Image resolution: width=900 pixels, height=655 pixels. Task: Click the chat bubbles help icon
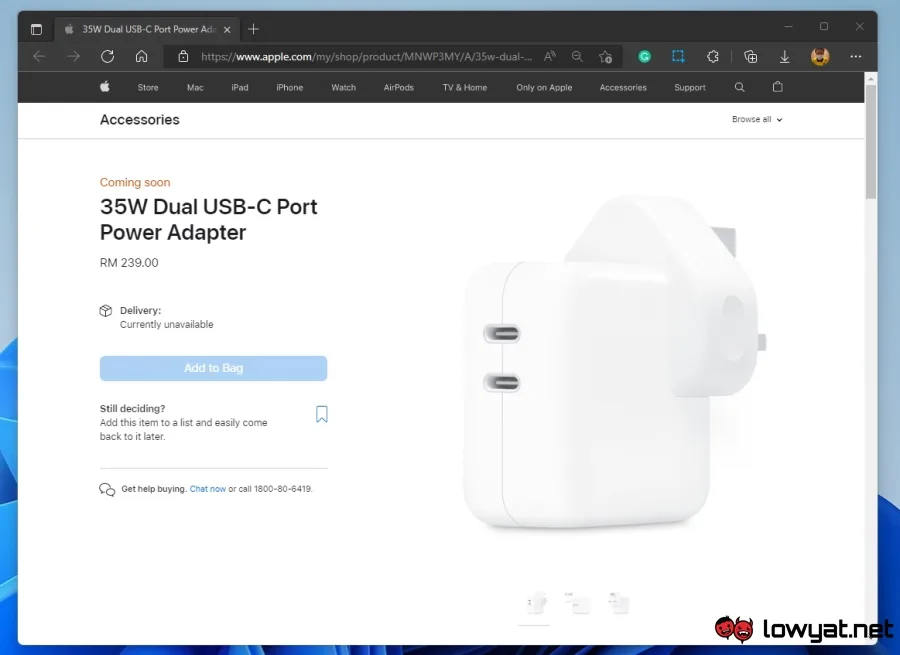(107, 489)
